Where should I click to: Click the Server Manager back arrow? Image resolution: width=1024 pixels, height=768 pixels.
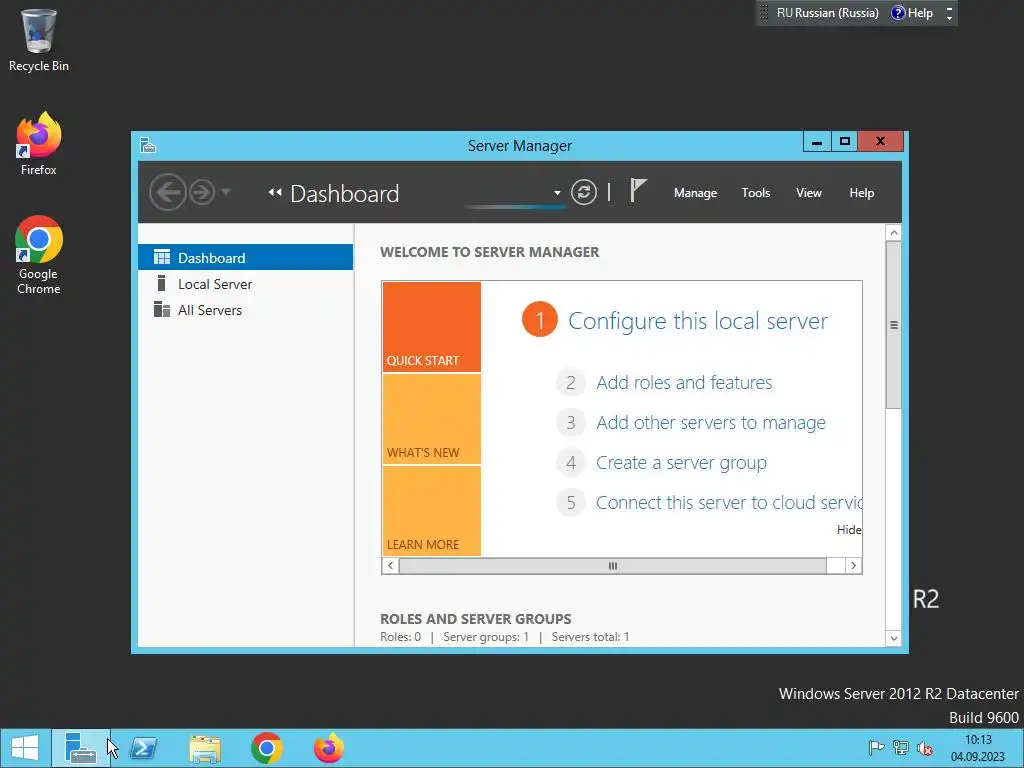[x=167, y=192]
